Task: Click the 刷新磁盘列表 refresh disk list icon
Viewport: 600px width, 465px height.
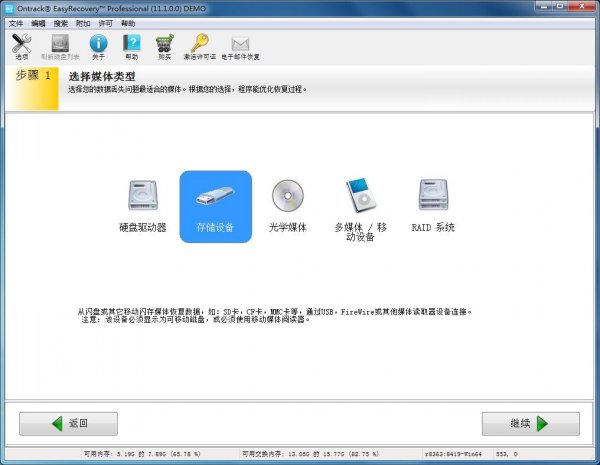Action: coord(60,45)
